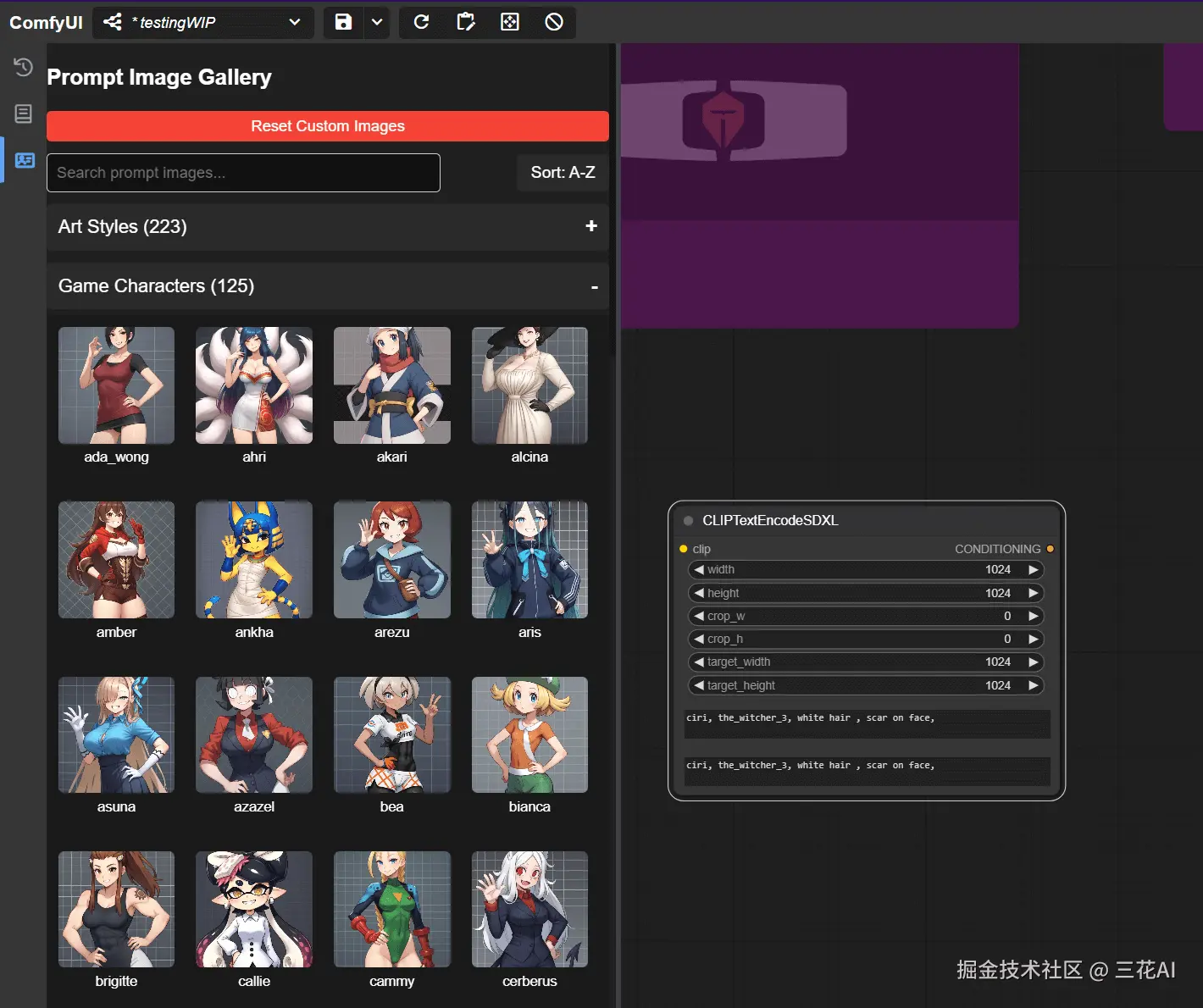Collapse the Game Characters (125) section
The width and height of the screenshot is (1203, 1008).
click(x=328, y=286)
